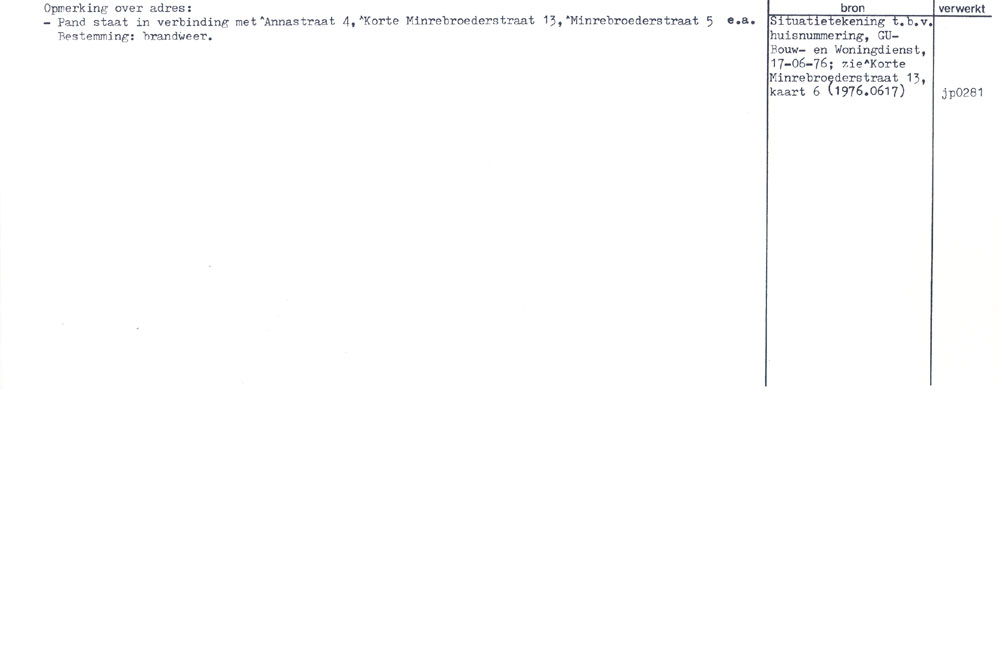This screenshot has height=649, width=1000.
Task: Click the word 'brandweer'
Action: click(175, 36)
